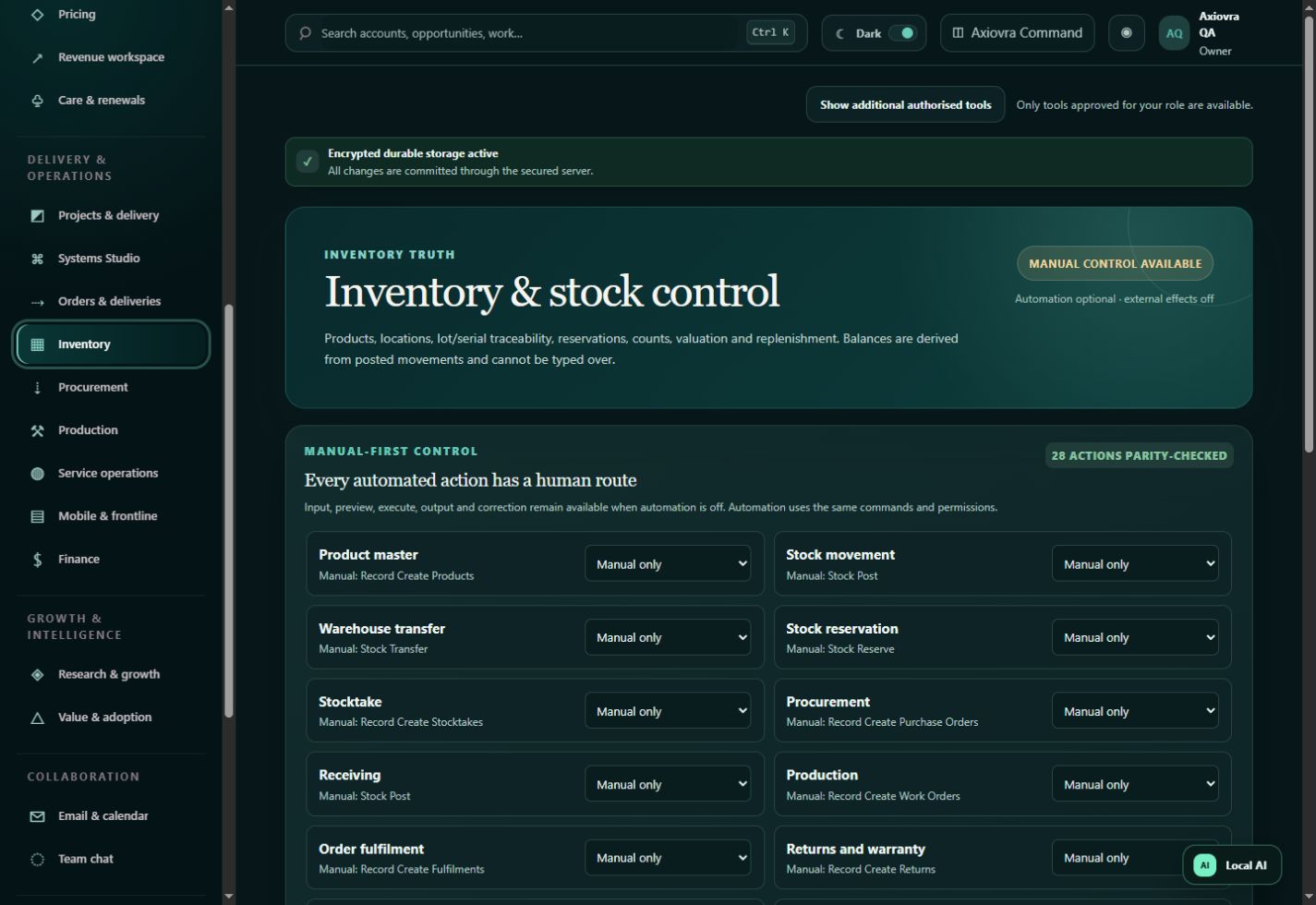Click the Inventory grid icon
Viewport: 1316px width, 905px height.
pos(37,344)
